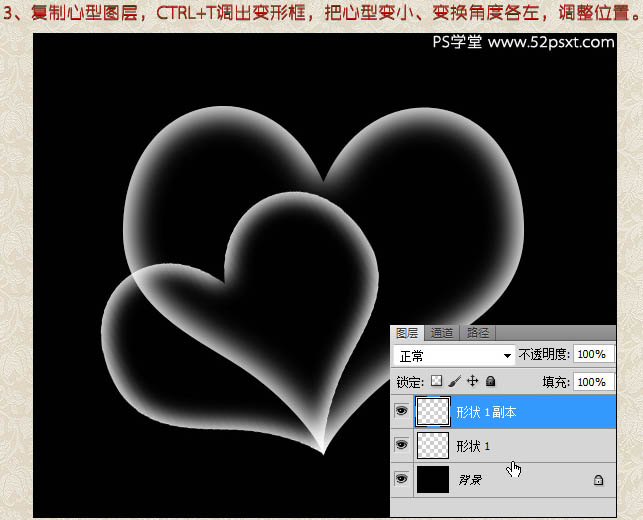Switch to the 通道 tab

(441, 333)
